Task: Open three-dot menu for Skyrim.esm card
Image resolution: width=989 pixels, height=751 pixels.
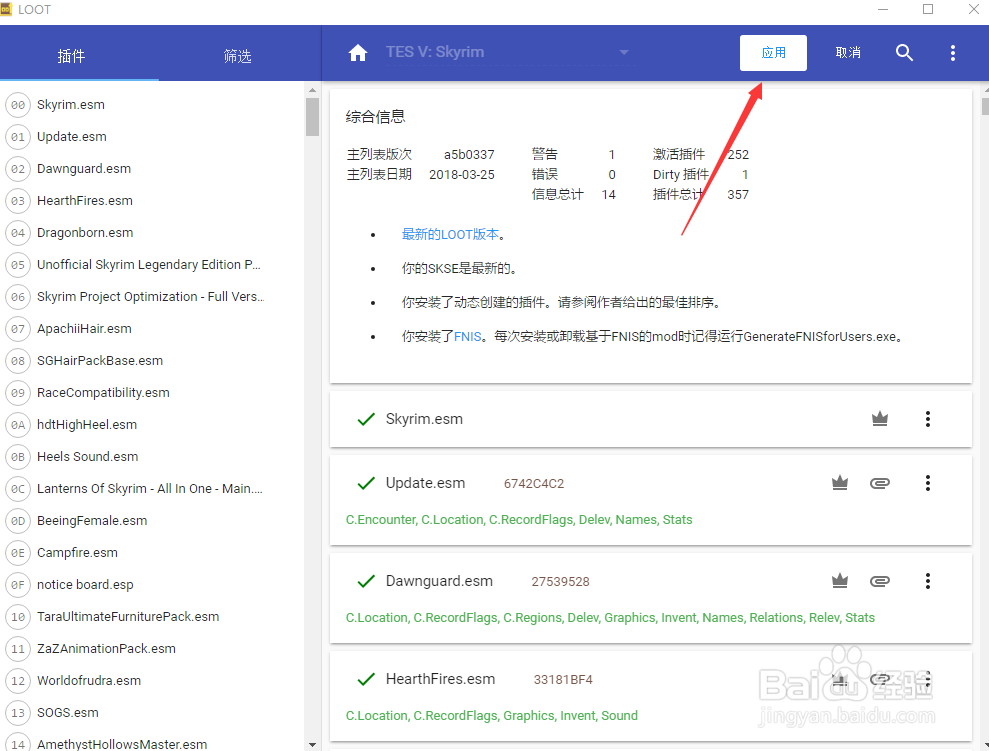Action: [x=928, y=419]
